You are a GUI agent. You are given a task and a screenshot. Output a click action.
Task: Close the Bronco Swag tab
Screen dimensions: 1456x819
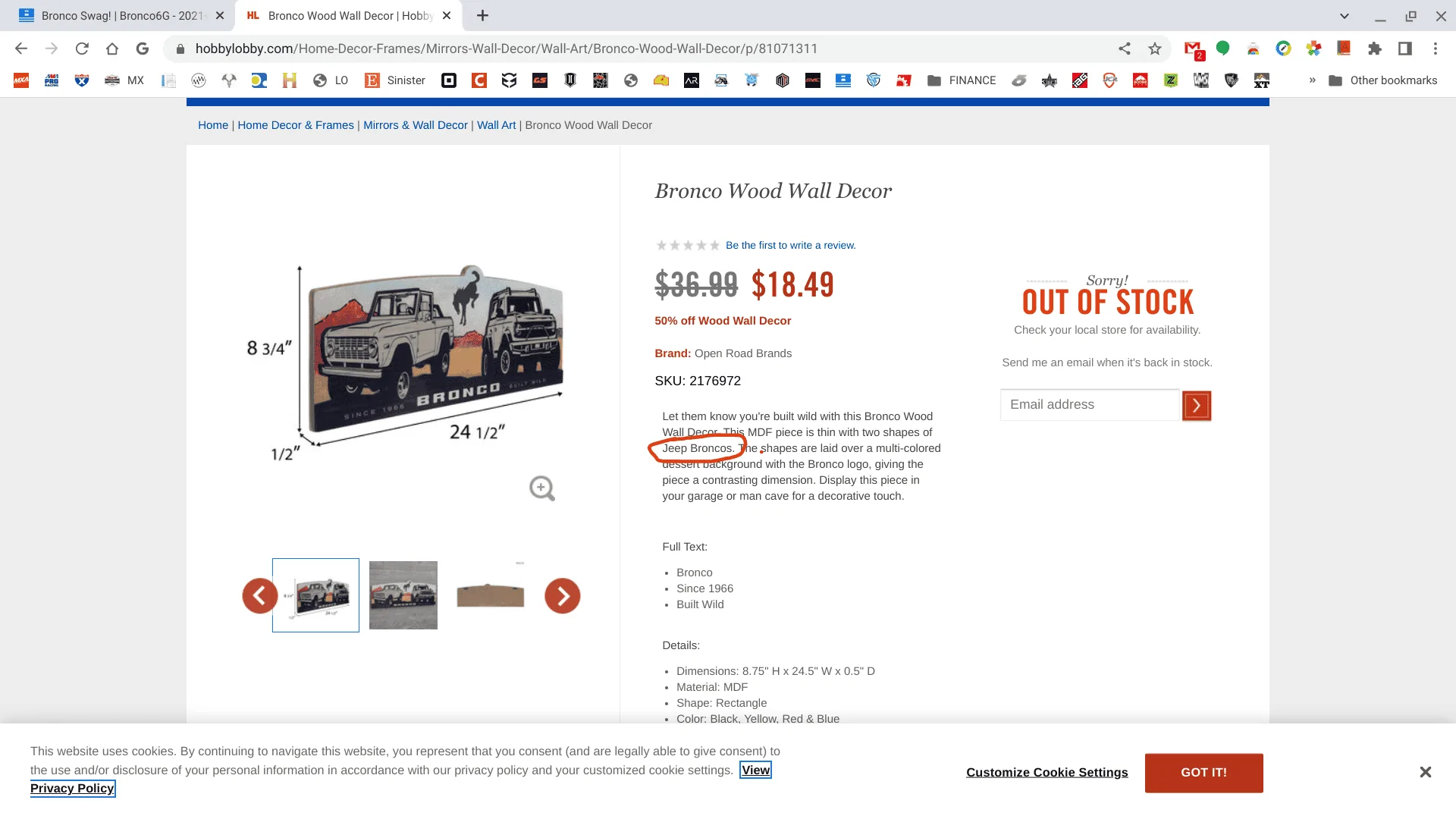tap(220, 16)
